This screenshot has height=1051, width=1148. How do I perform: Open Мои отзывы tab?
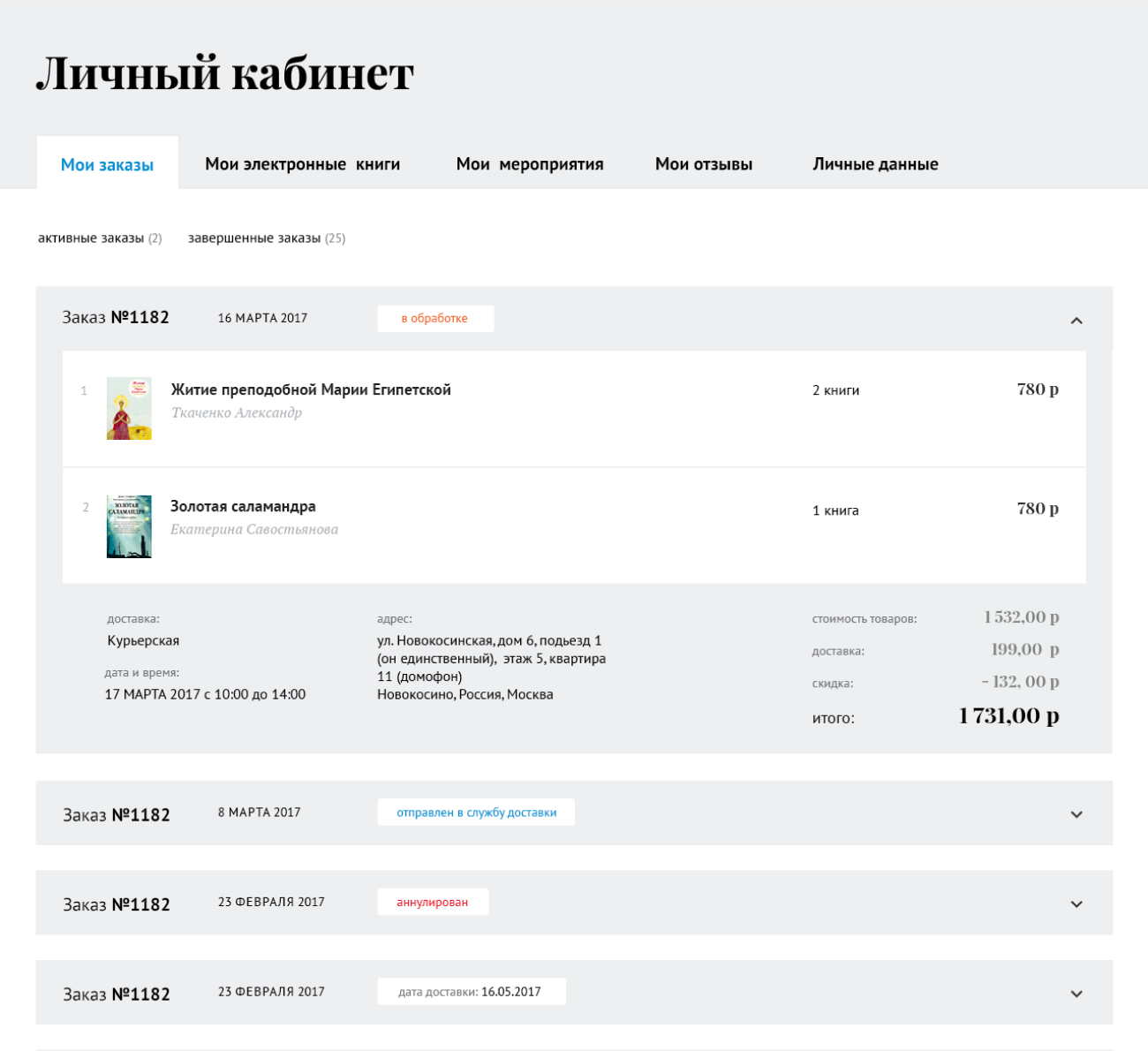point(704,164)
